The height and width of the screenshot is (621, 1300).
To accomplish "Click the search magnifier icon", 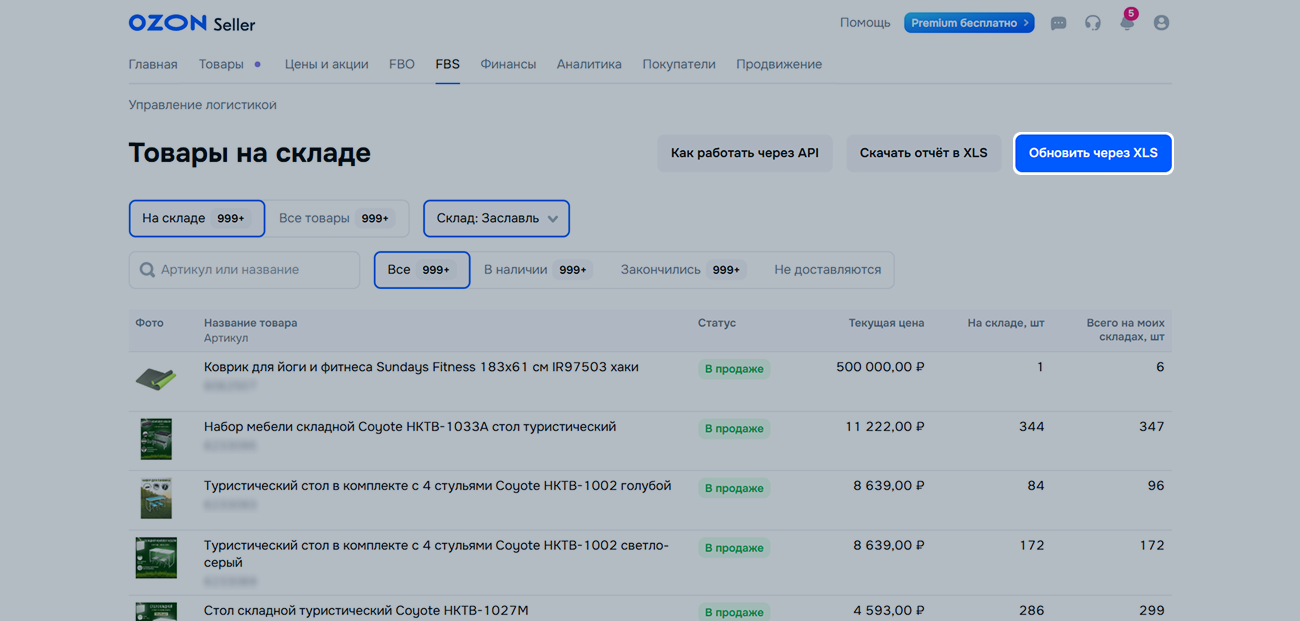I will (x=147, y=270).
